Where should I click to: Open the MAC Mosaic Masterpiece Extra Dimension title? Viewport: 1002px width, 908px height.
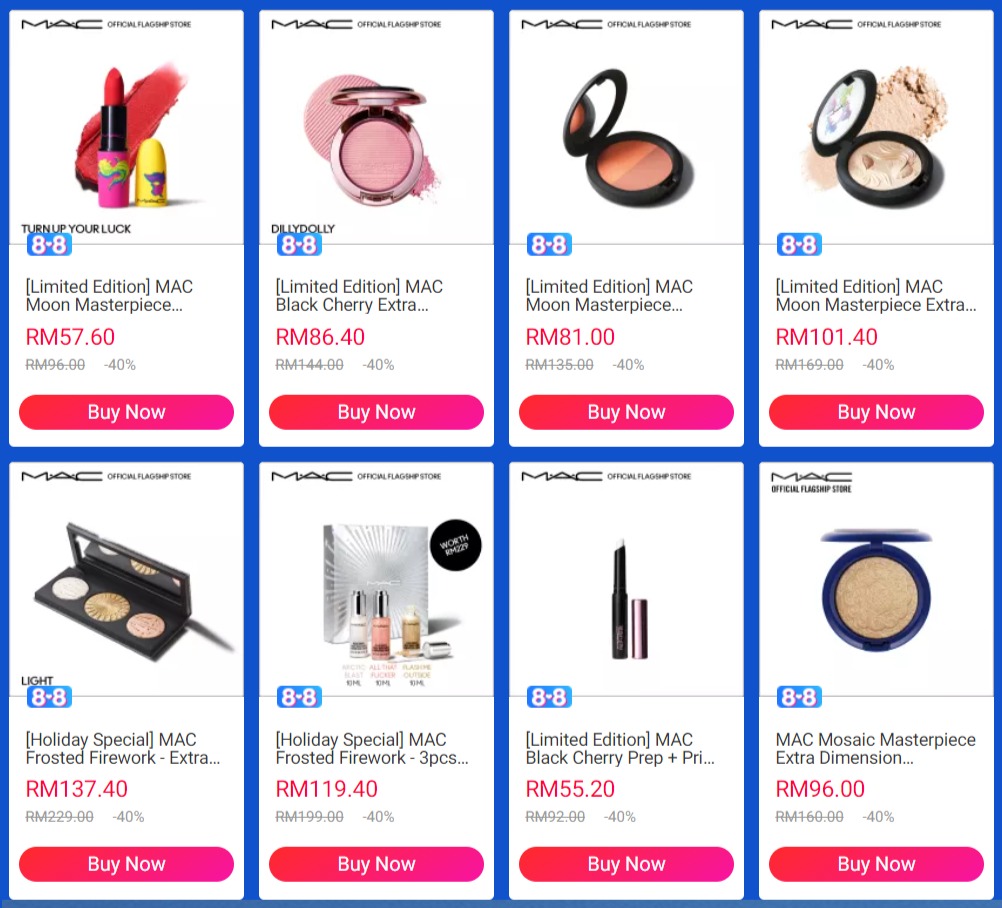click(875, 748)
